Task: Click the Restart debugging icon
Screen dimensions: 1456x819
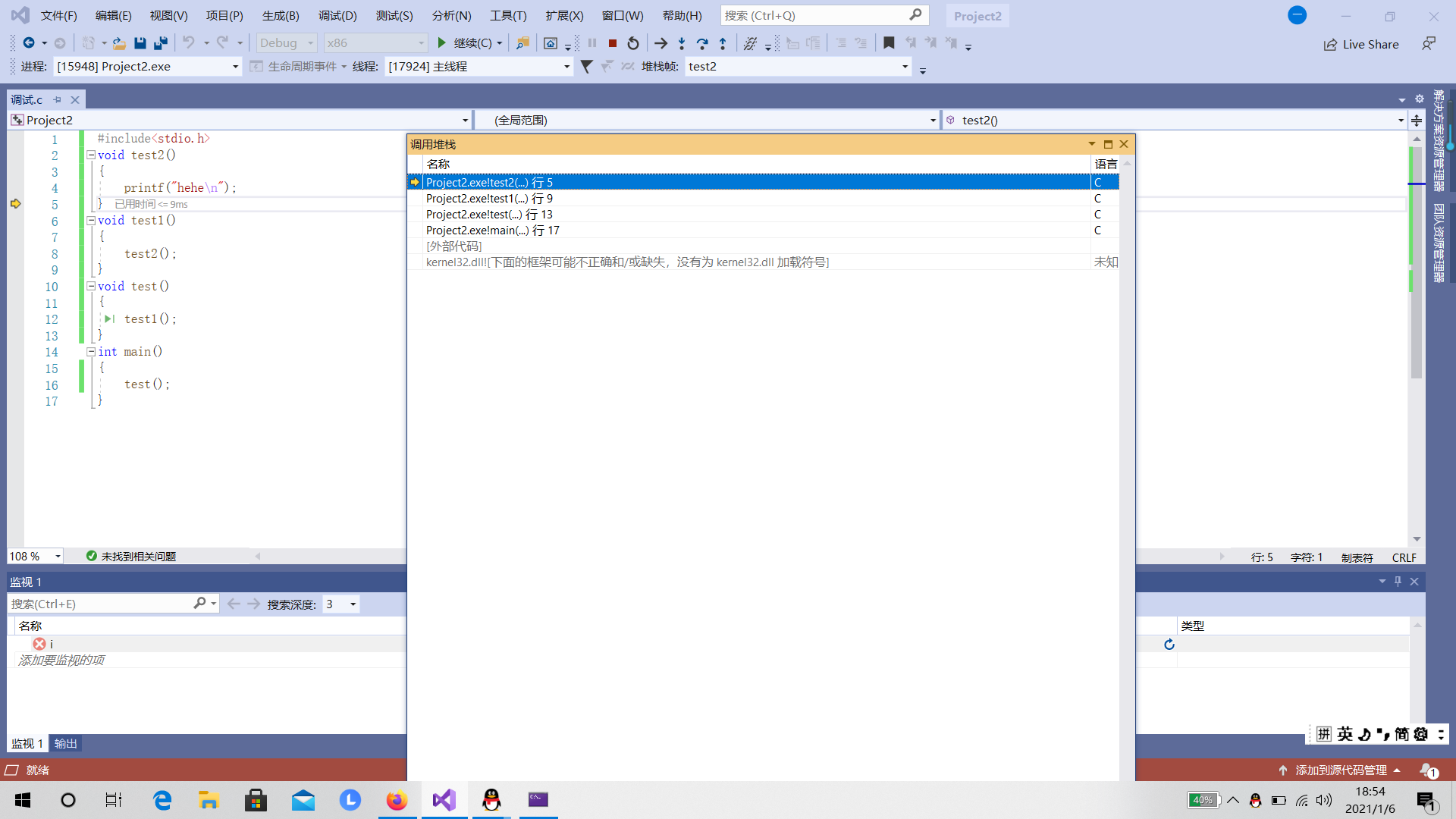Action: (633, 43)
